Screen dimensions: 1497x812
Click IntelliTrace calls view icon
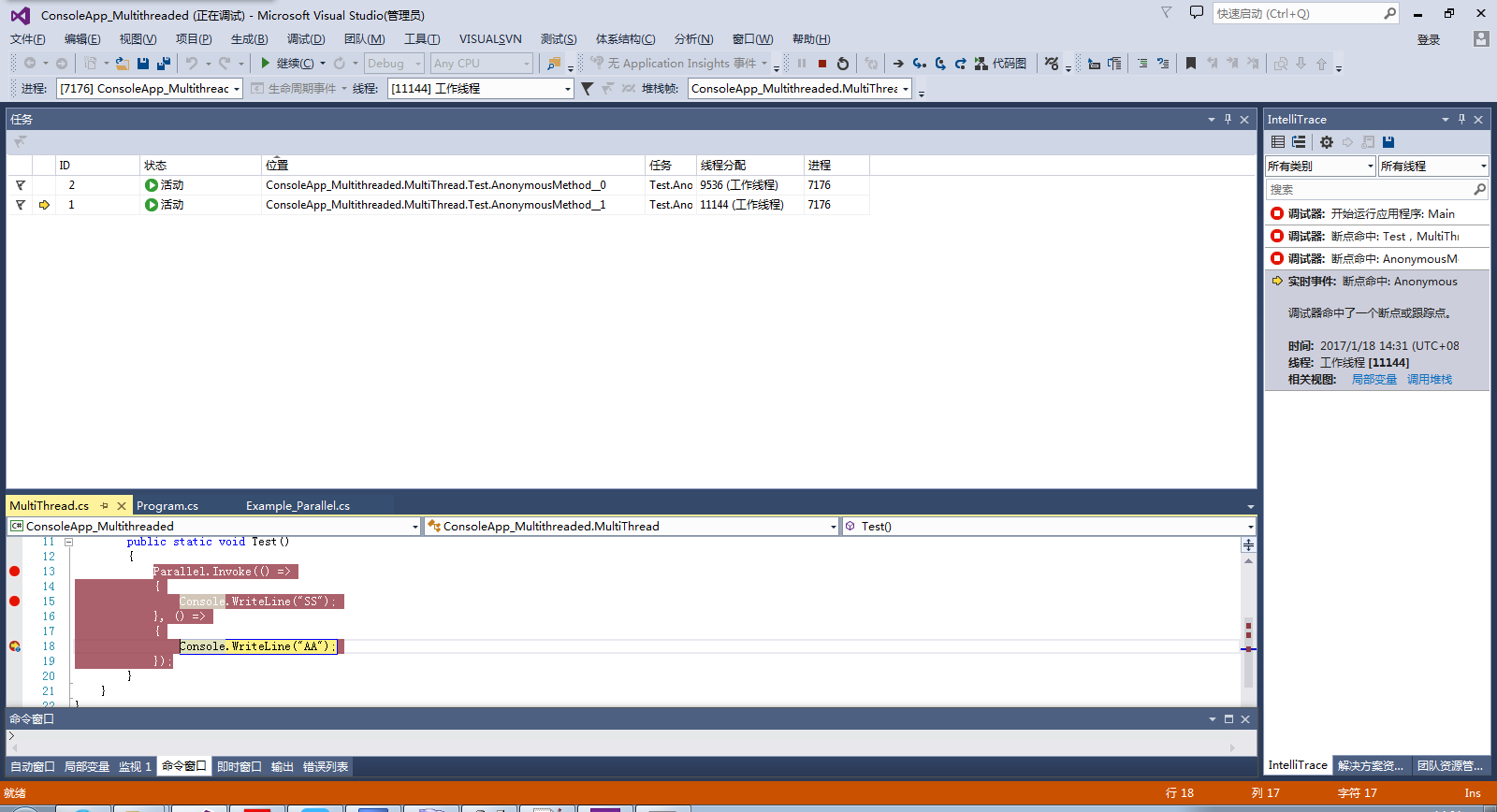[x=1299, y=142]
